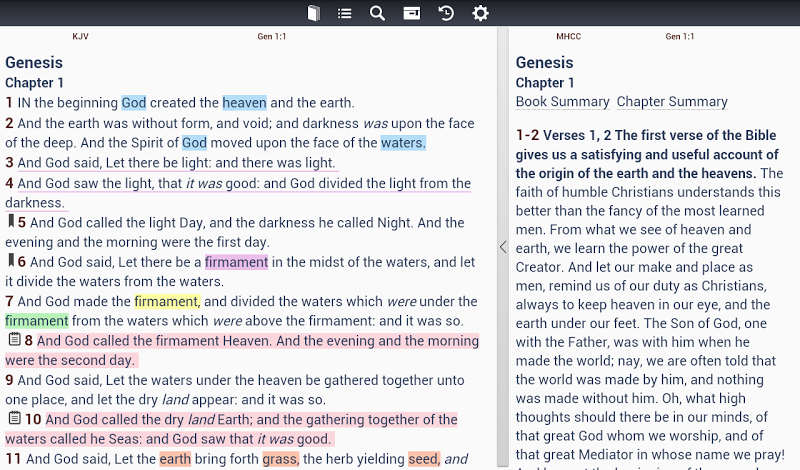Tap underlined verse 3 text
800x470 pixels.
coord(177,163)
